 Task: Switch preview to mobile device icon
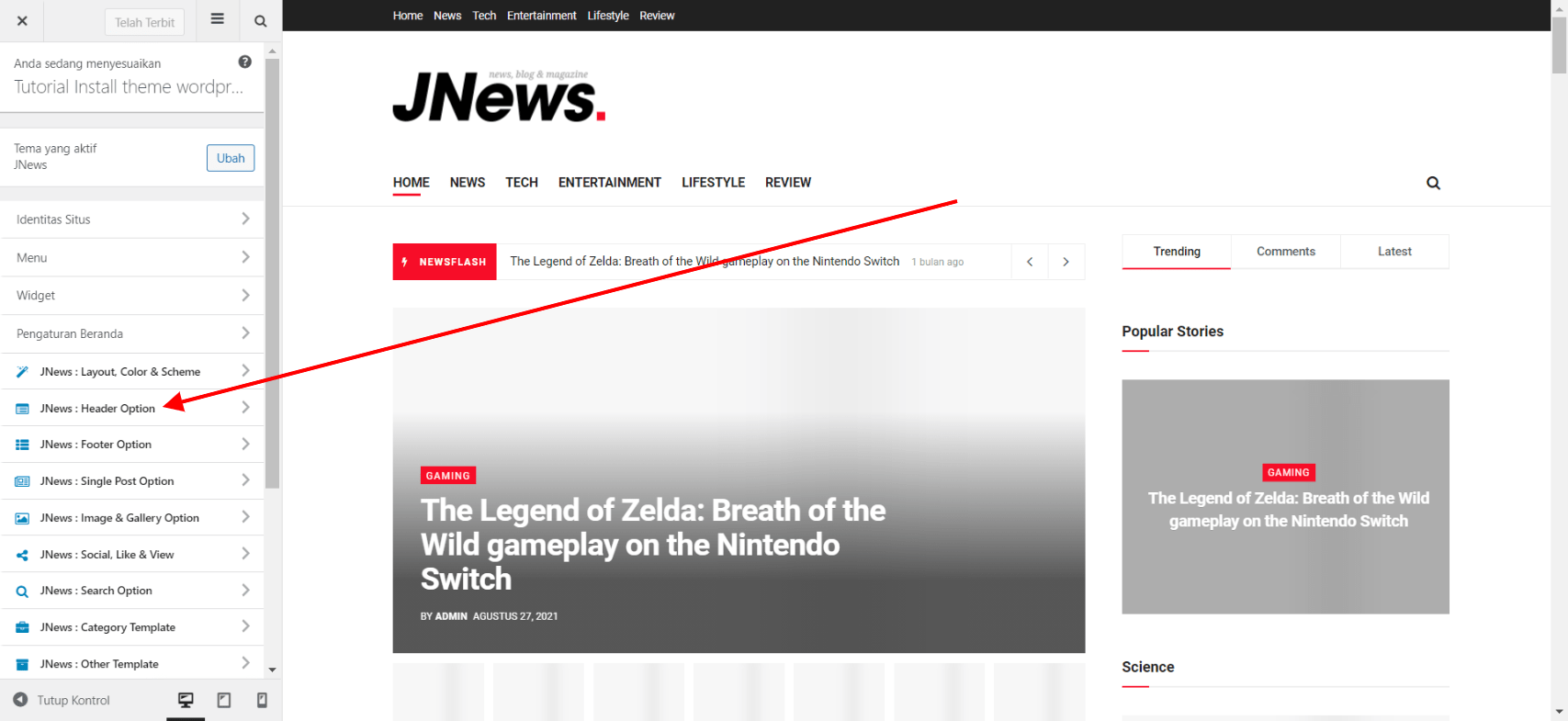click(262, 700)
